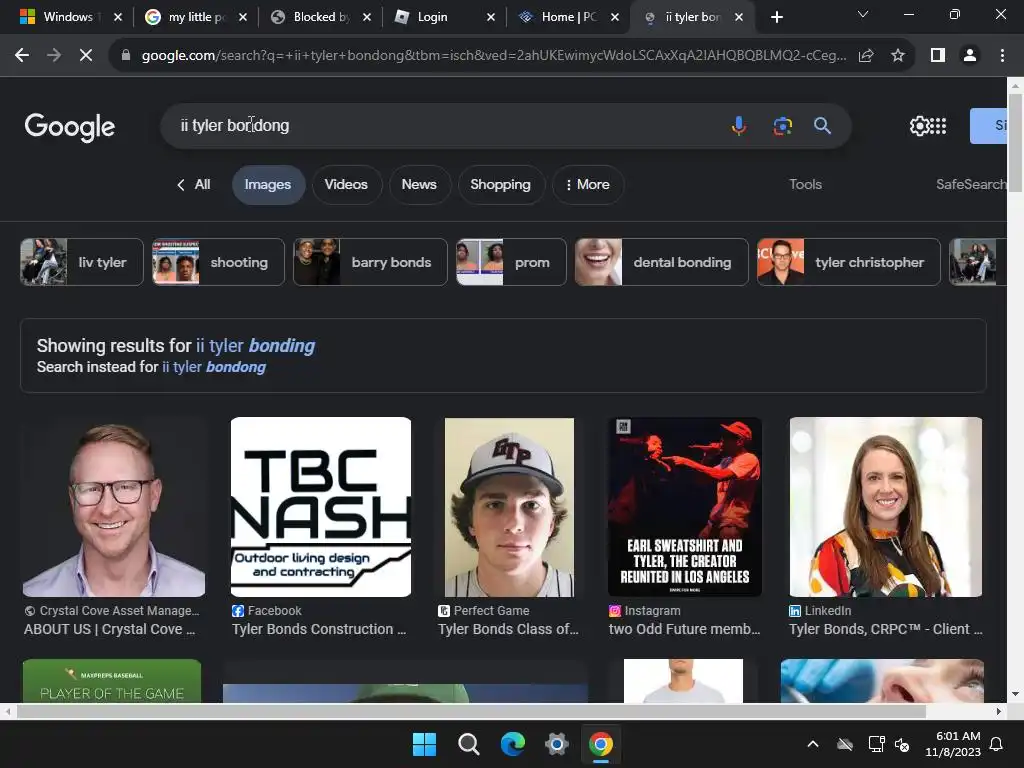The width and height of the screenshot is (1024, 768).
Task: Click the horizontal scrollbar at bottom
Action: (x=470, y=711)
